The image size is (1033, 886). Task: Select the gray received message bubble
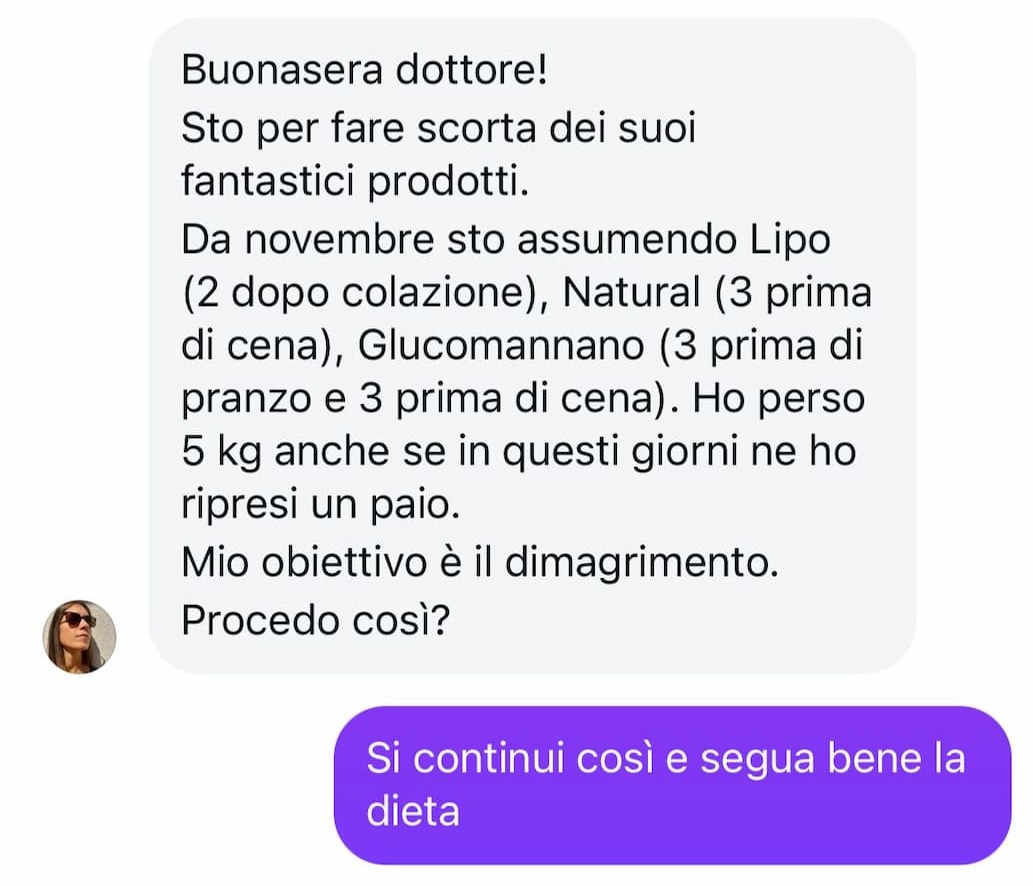pyautogui.click(x=532, y=346)
